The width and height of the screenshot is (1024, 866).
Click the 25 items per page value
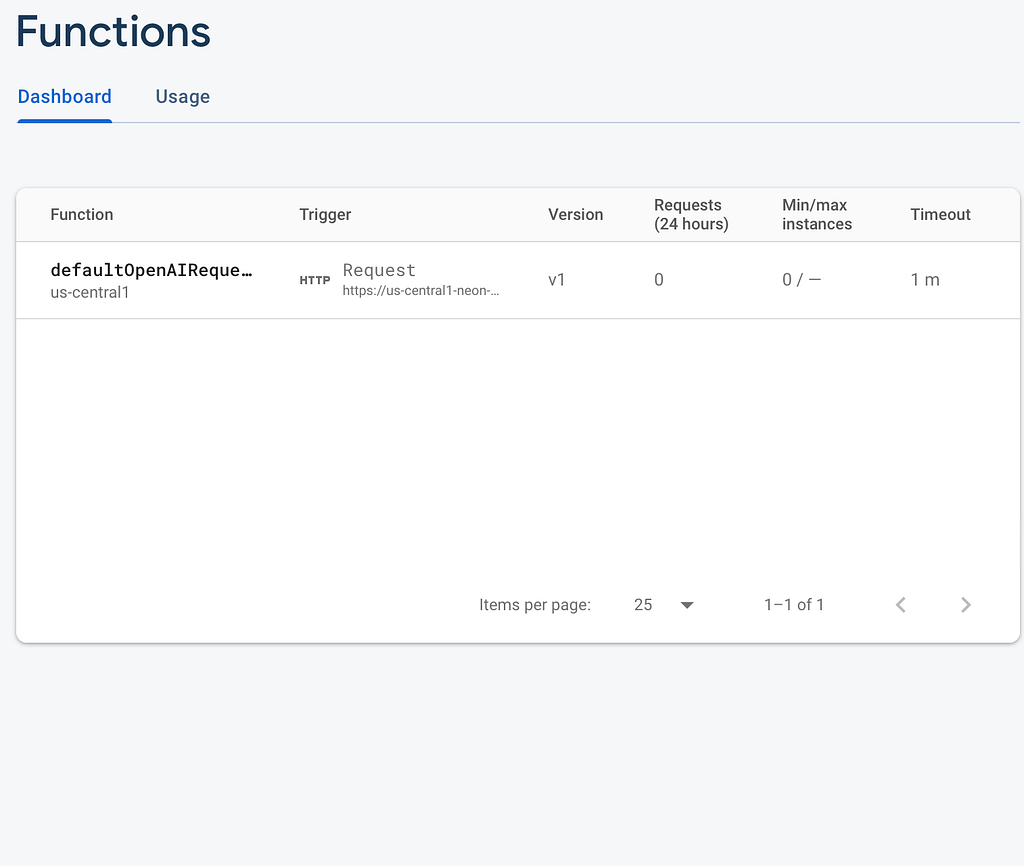(643, 605)
